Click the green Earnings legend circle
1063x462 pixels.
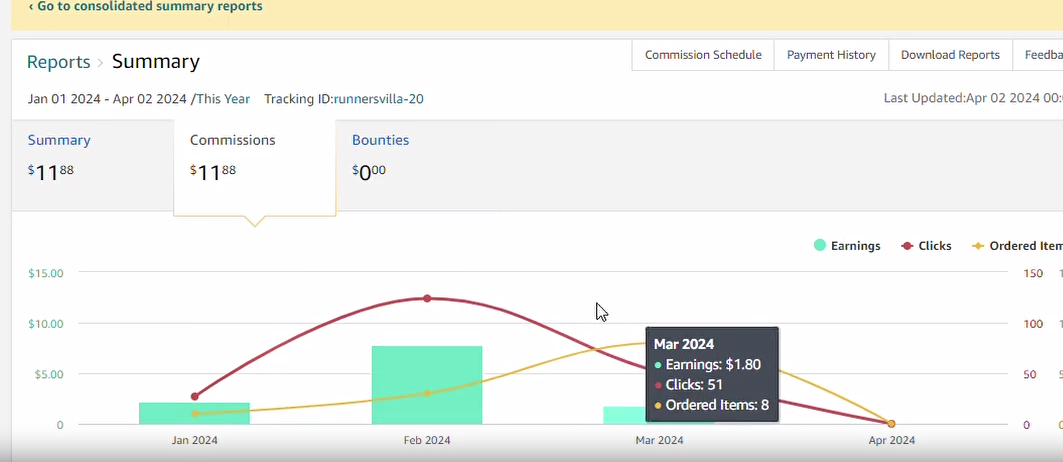point(820,246)
